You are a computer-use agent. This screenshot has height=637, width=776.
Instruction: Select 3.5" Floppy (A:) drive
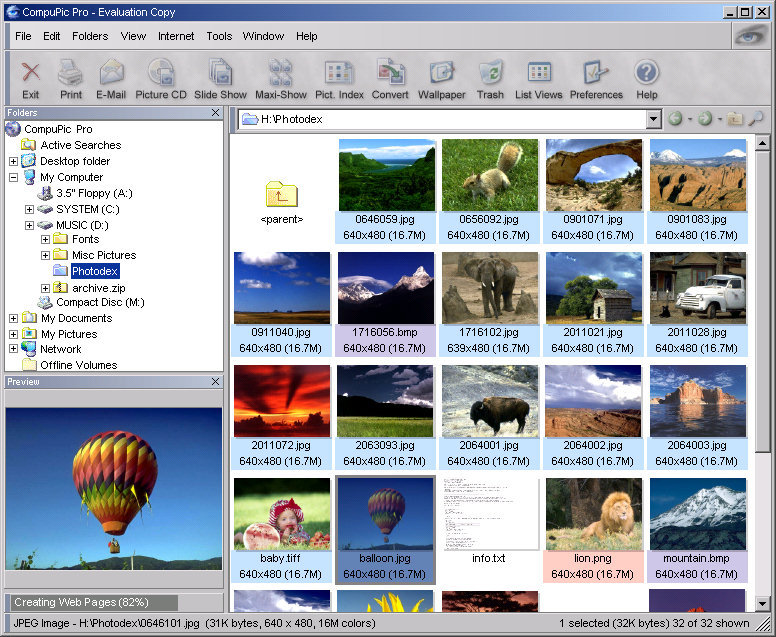click(95, 193)
